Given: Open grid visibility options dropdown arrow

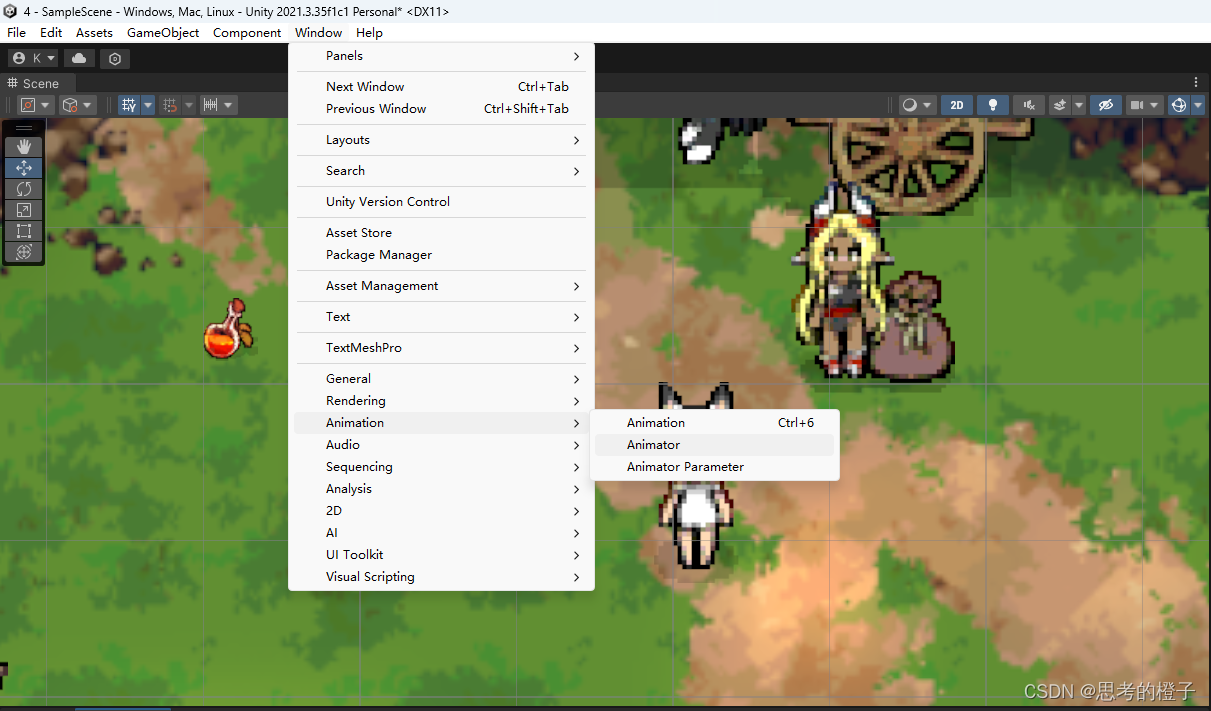Looking at the screenshot, I should tap(148, 105).
